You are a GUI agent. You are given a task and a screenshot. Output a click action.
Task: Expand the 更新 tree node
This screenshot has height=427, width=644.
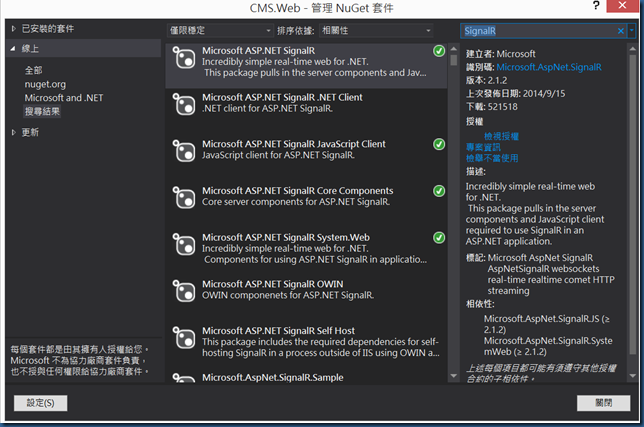click(14, 132)
